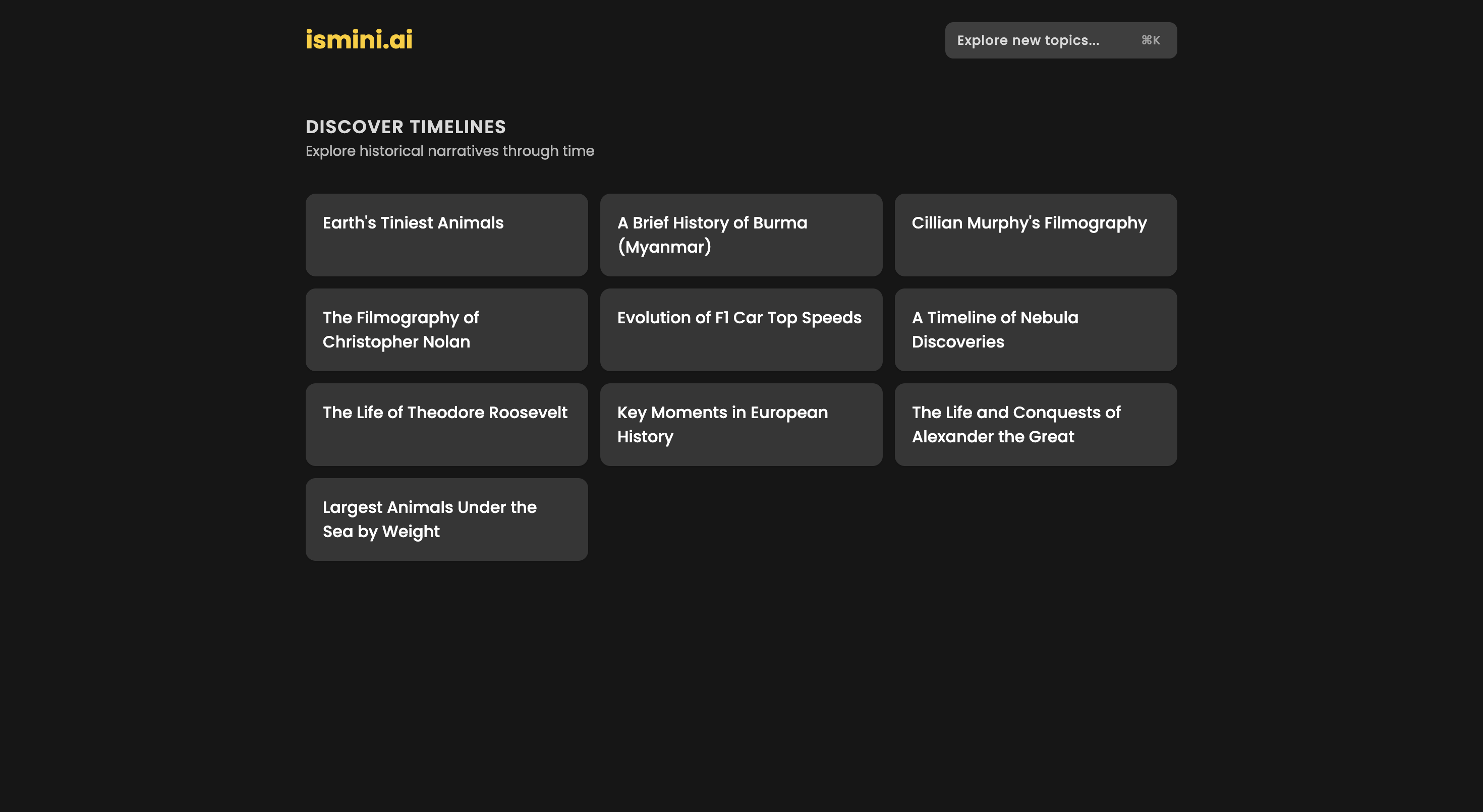Open the Earth's Tiniest Animals timeline
Screen dimensions: 1483x812
click(446, 235)
